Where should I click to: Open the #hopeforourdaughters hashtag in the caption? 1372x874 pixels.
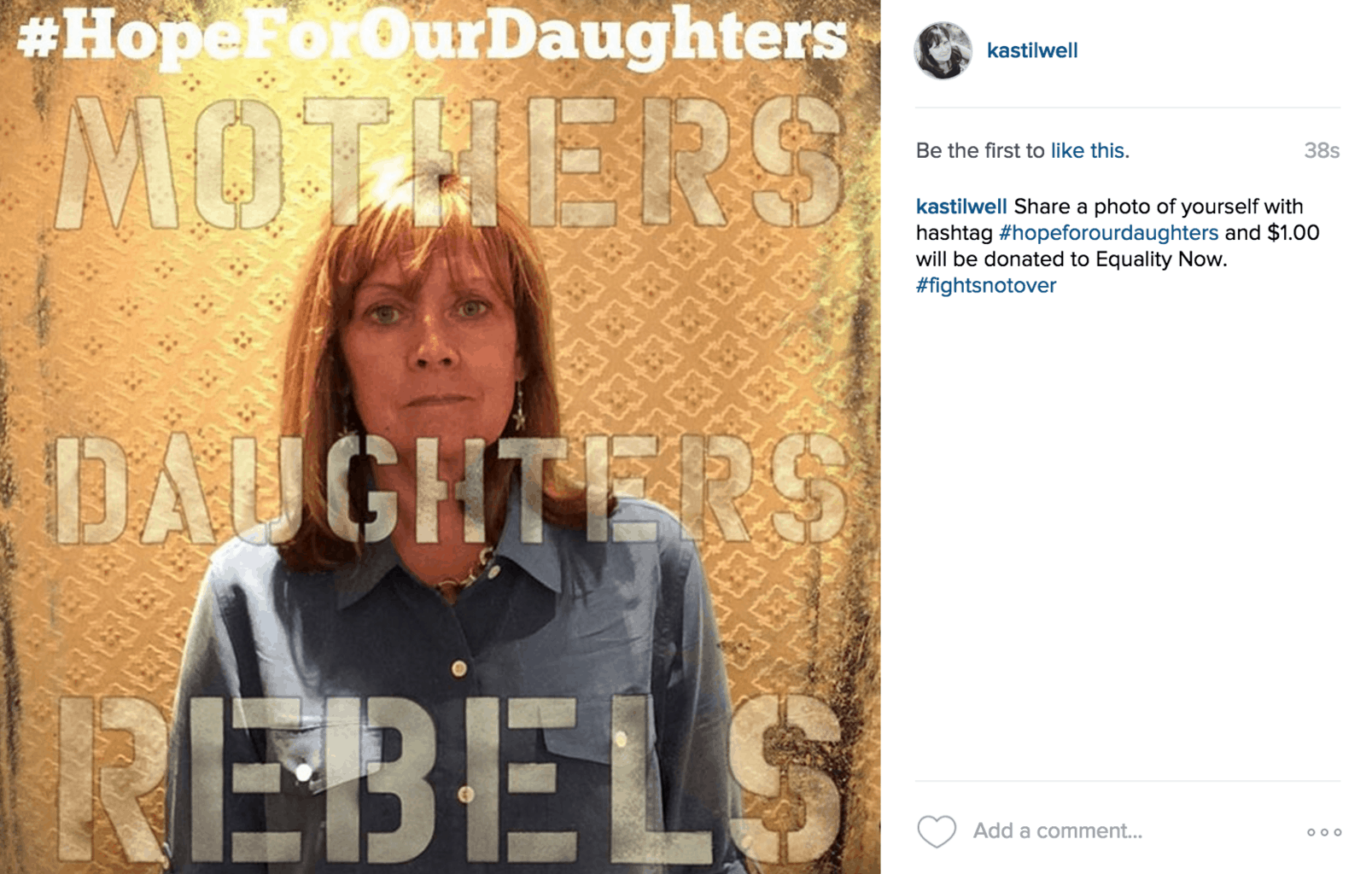point(1108,233)
